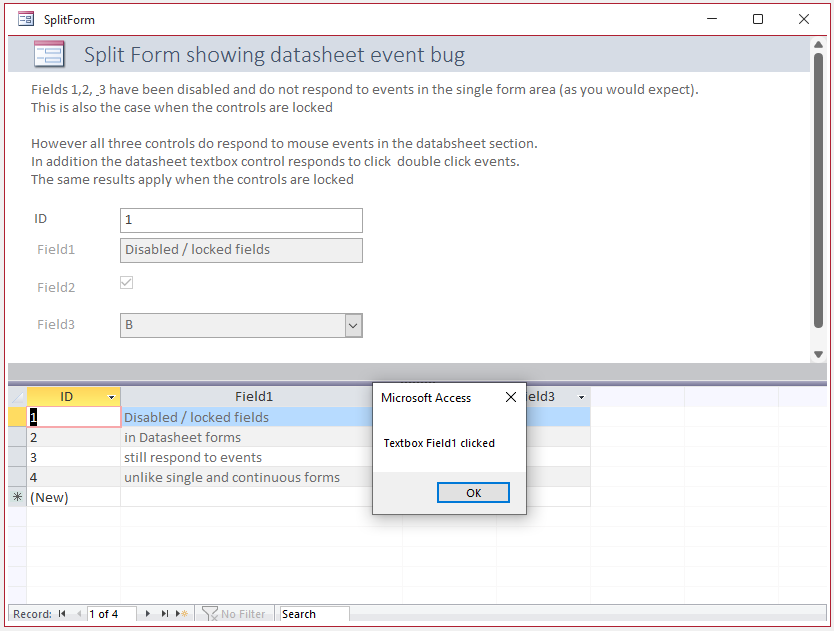This screenshot has width=834, height=631.
Task: Minimize the SplitForm window
Action: [712, 19]
